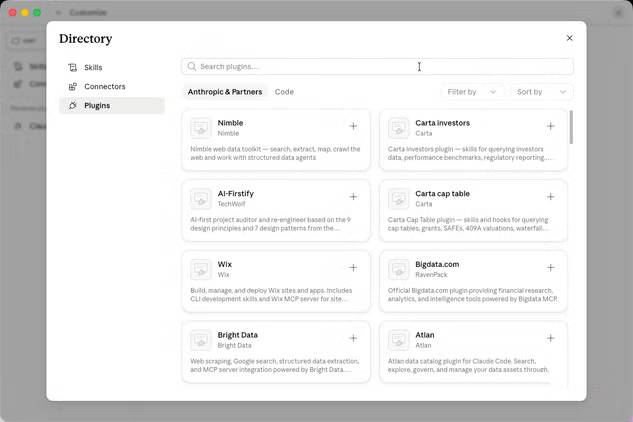Click the TechWolf publisher name
Screen dimensions: 633x422
(x=231, y=204)
